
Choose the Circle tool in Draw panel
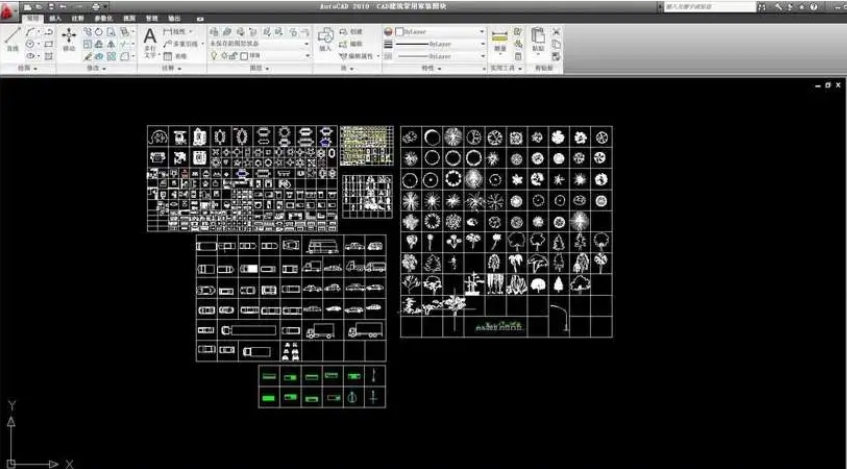tap(31, 44)
